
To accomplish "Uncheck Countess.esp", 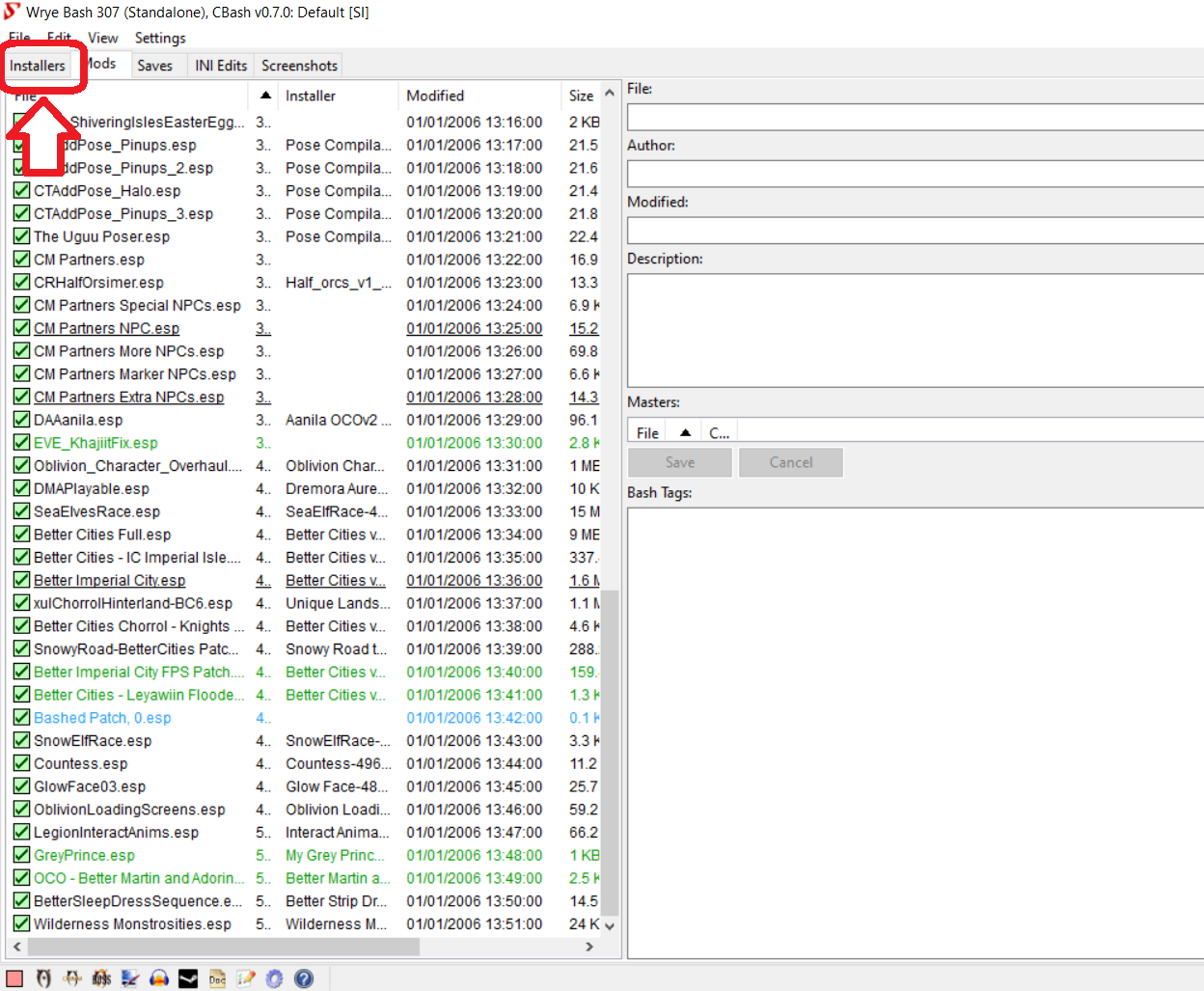I will coord(21,763).
